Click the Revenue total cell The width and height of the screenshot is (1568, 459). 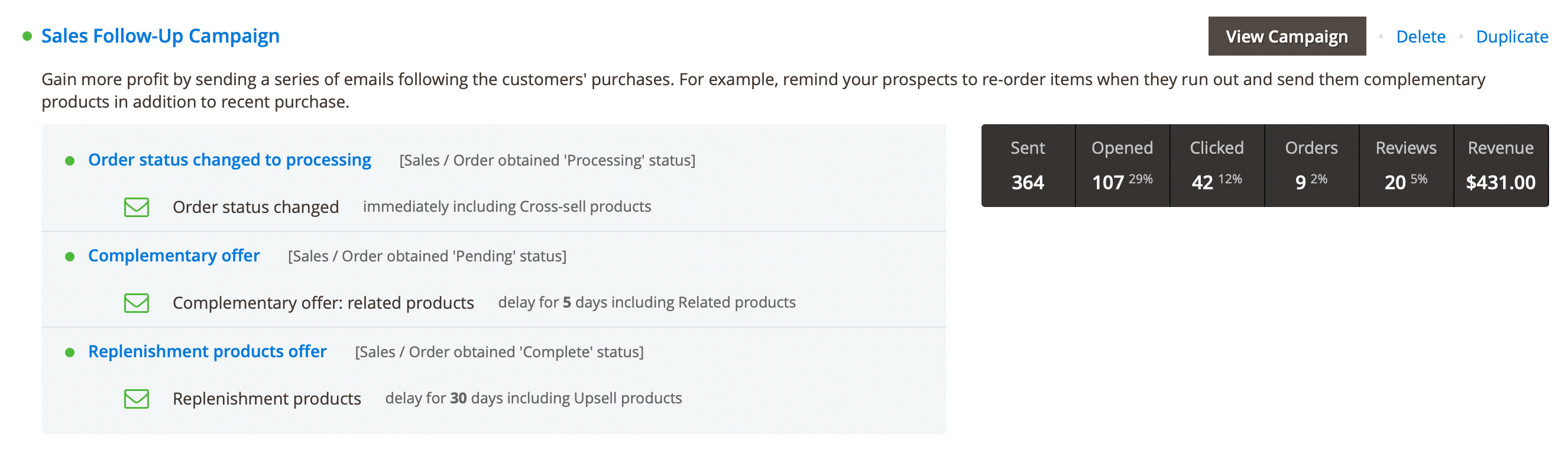click(1501, 166)
